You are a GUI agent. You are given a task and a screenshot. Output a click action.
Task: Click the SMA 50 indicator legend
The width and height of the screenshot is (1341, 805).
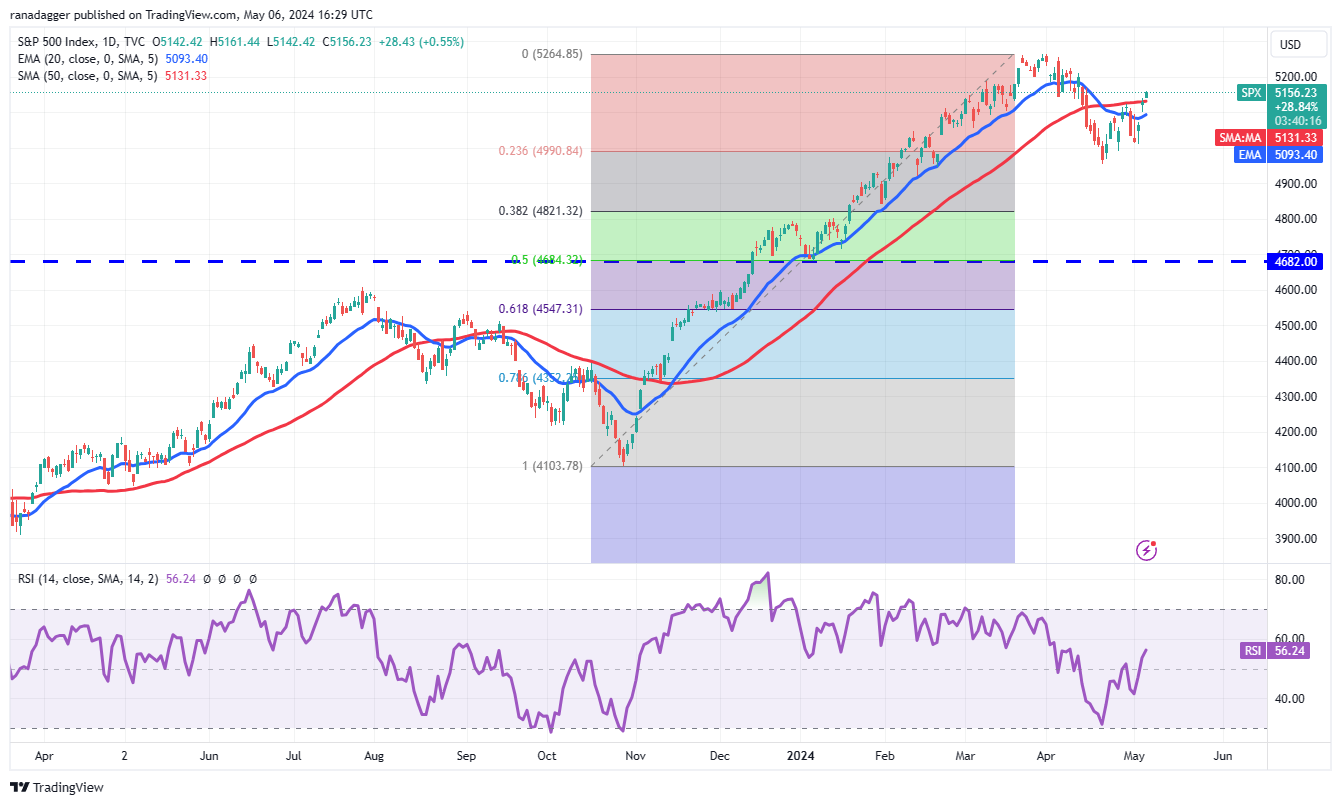pos(110,76)
